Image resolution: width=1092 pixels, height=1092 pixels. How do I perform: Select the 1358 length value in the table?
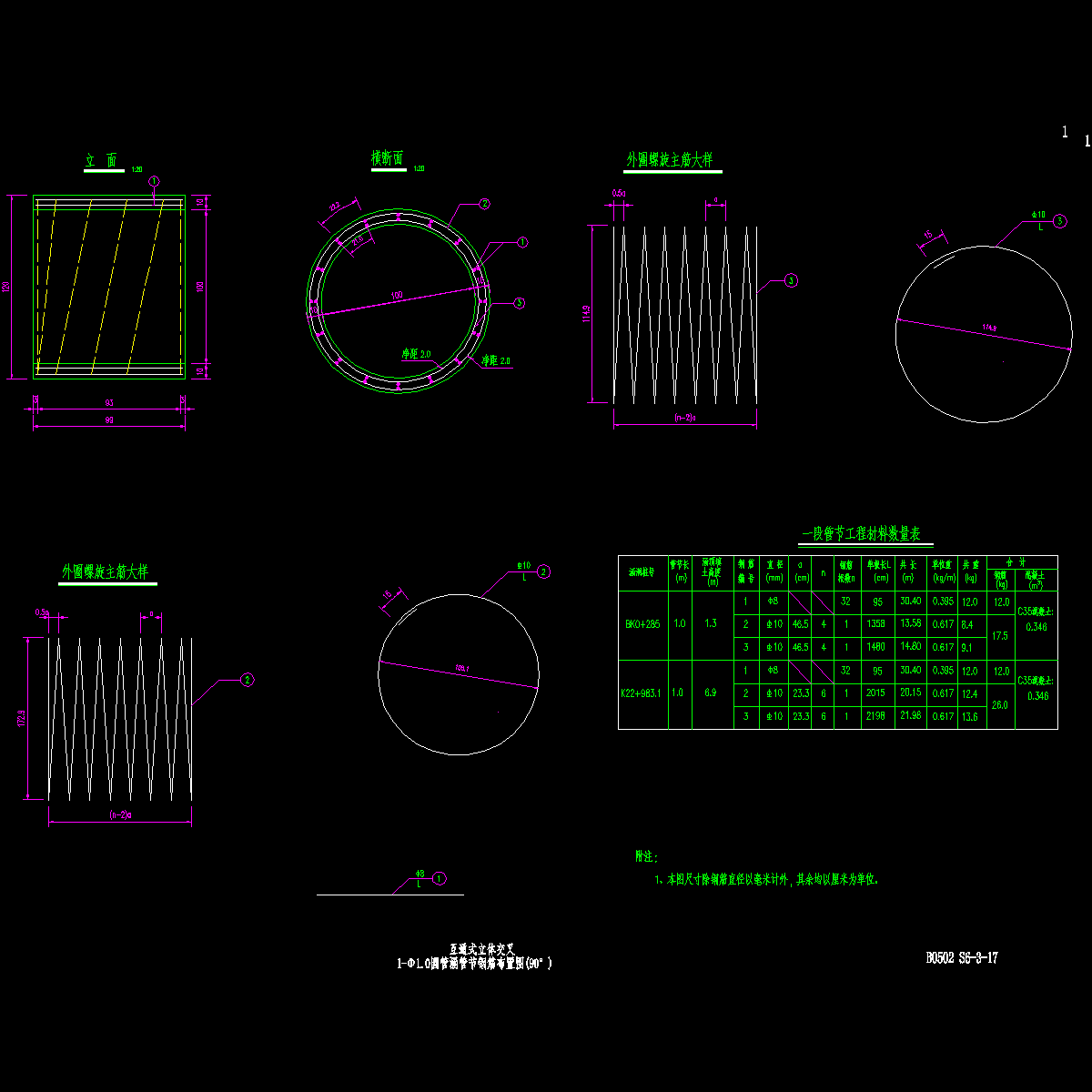click(x=876, y=624)
